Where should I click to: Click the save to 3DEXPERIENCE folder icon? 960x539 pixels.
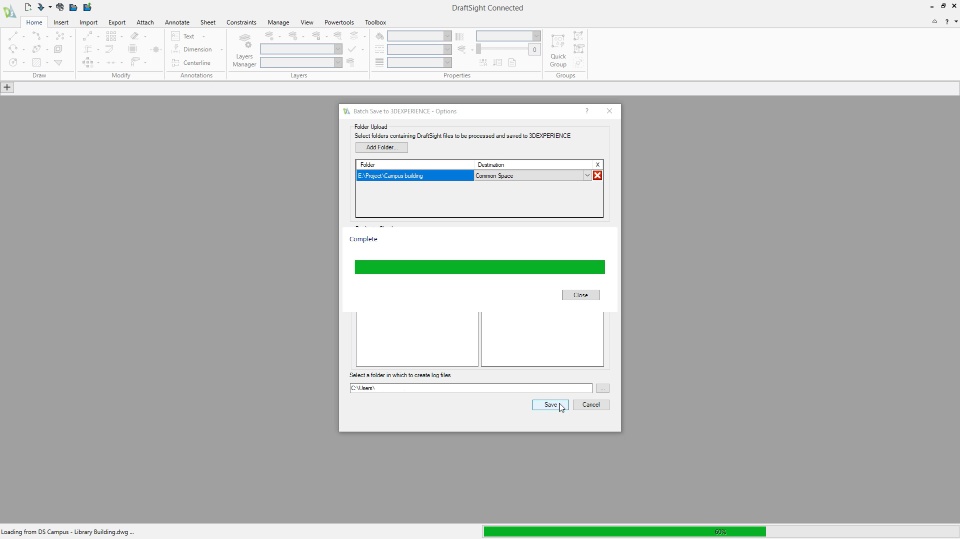(87, 7)
